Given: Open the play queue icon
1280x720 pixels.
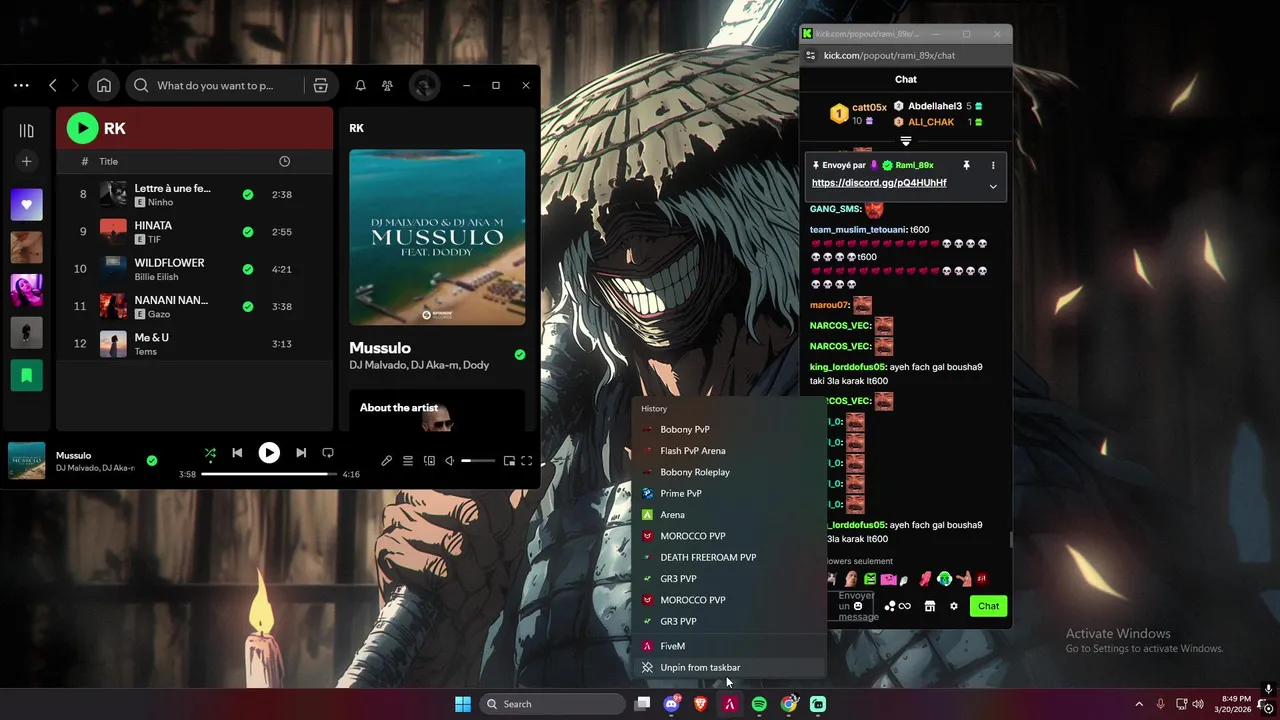Looking at the screenshot, I should tap(408, 461).
